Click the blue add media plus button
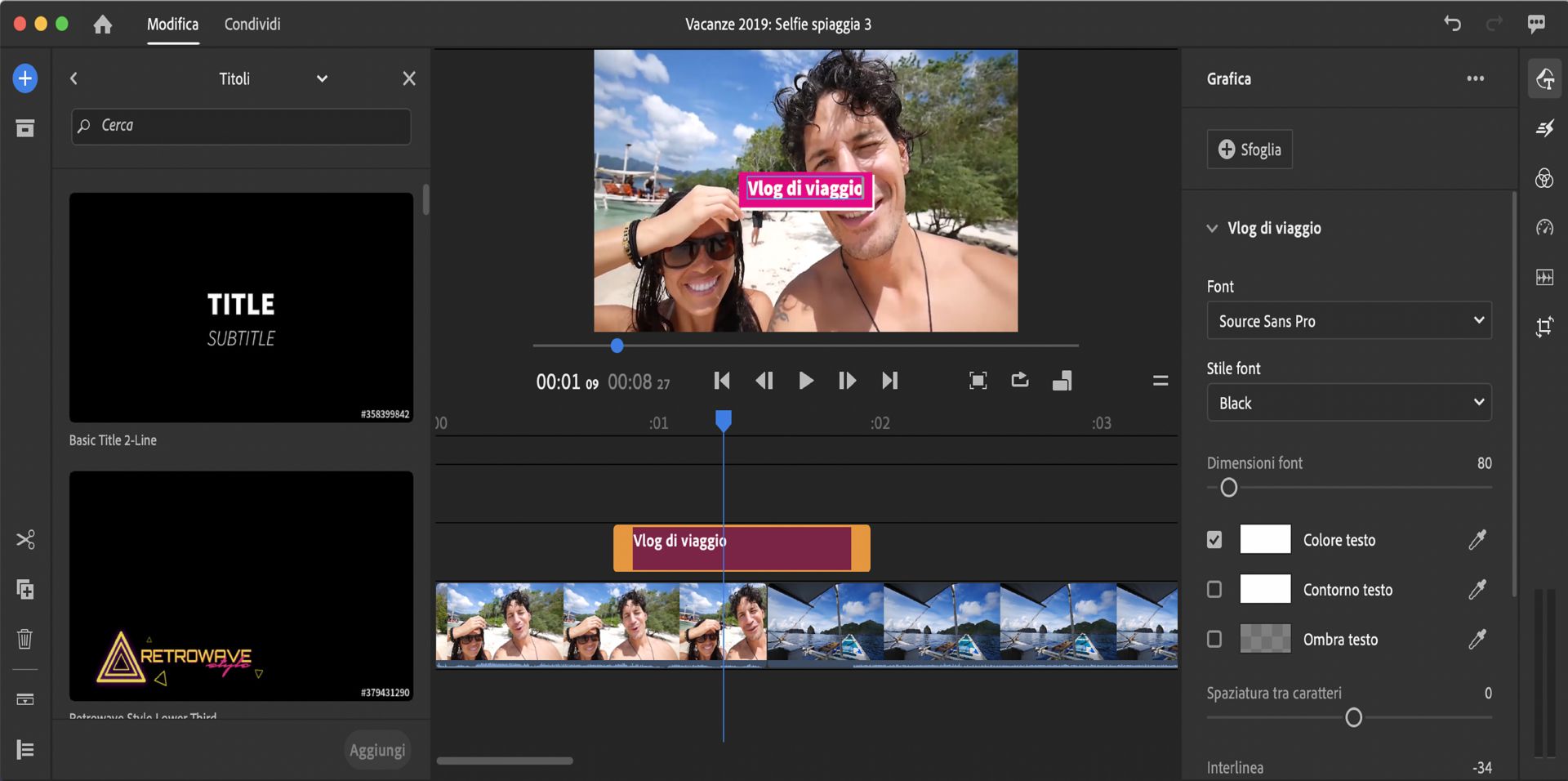Image resolution: width=1568 pixels, height=781 pixels. click(x=25, y=78)
